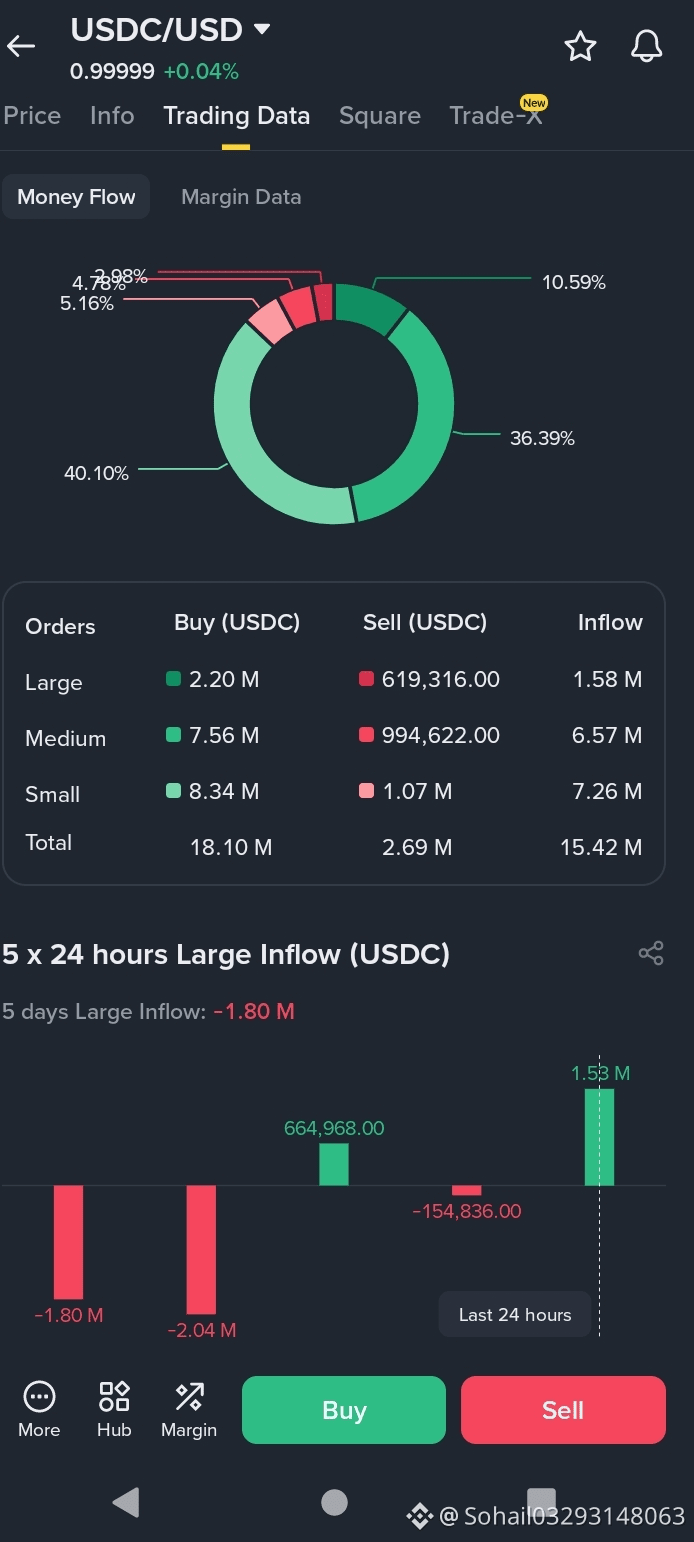Tap the green Buy button
This screenshot has width=694, height=1542.
[x=344, y=1410]
